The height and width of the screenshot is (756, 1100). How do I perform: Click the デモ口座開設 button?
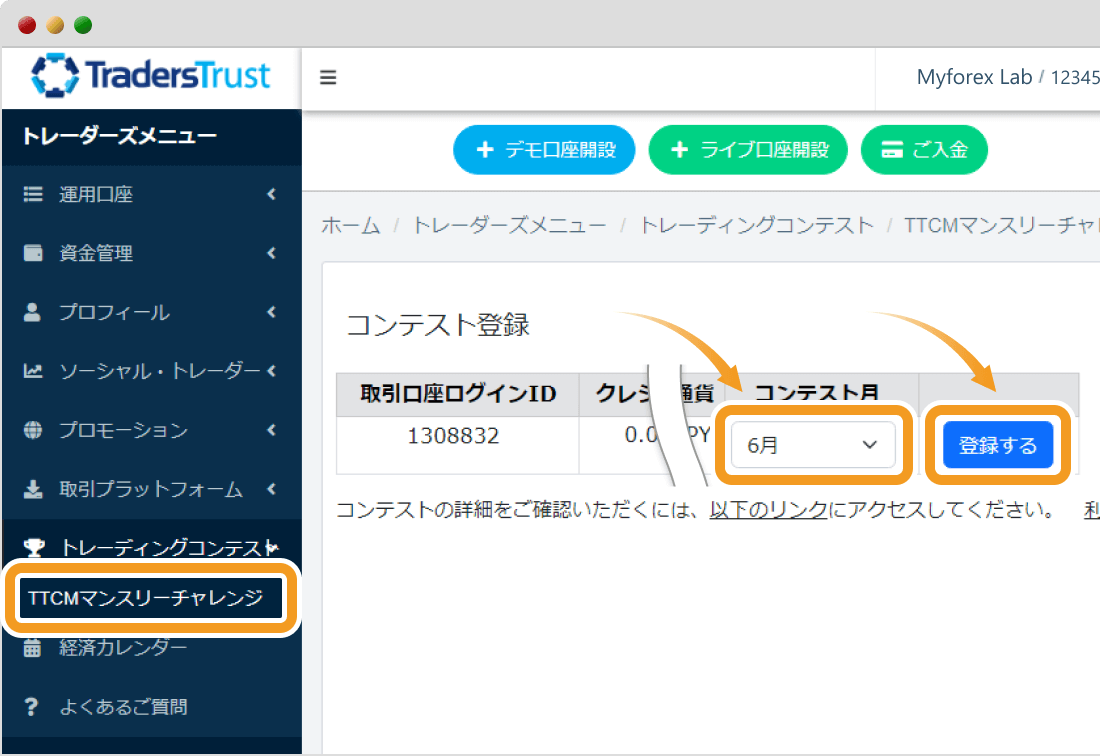[x=544, y=150]
